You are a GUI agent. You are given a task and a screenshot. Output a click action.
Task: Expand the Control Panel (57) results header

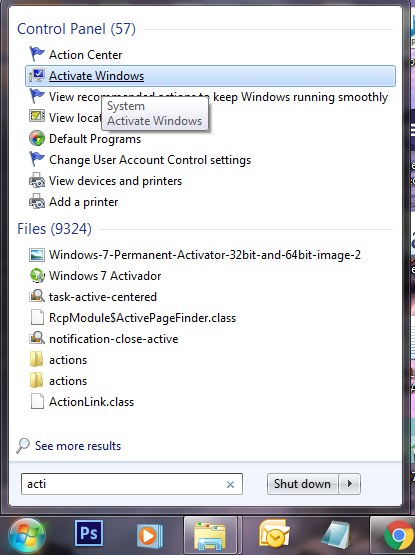[x=76, y=29]
